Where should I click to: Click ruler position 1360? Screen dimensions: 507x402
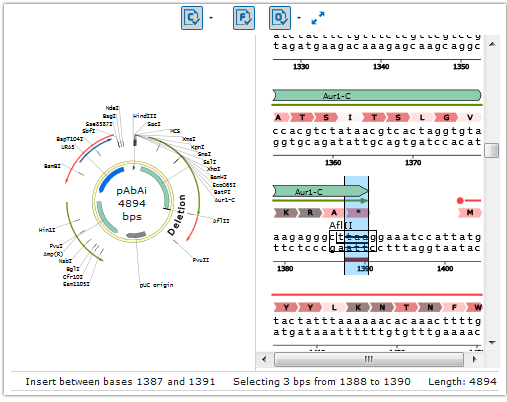click(333, 162)
